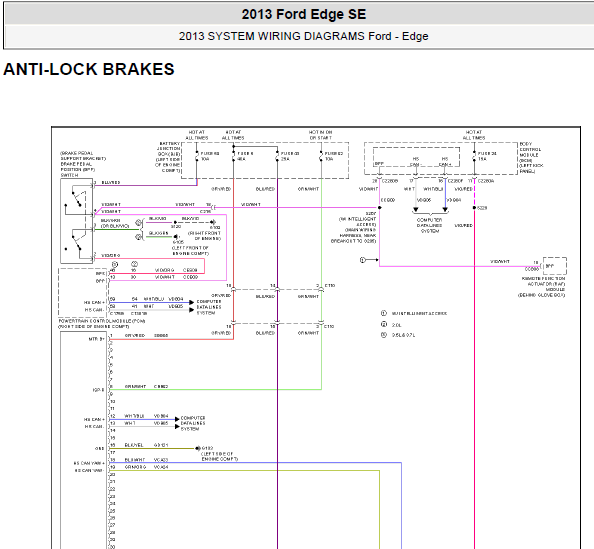Click circled 1 arrow marker beside VIO/WHT wire
The width and height of the screenshot is (594, 549).
click(x=369, y=260)
